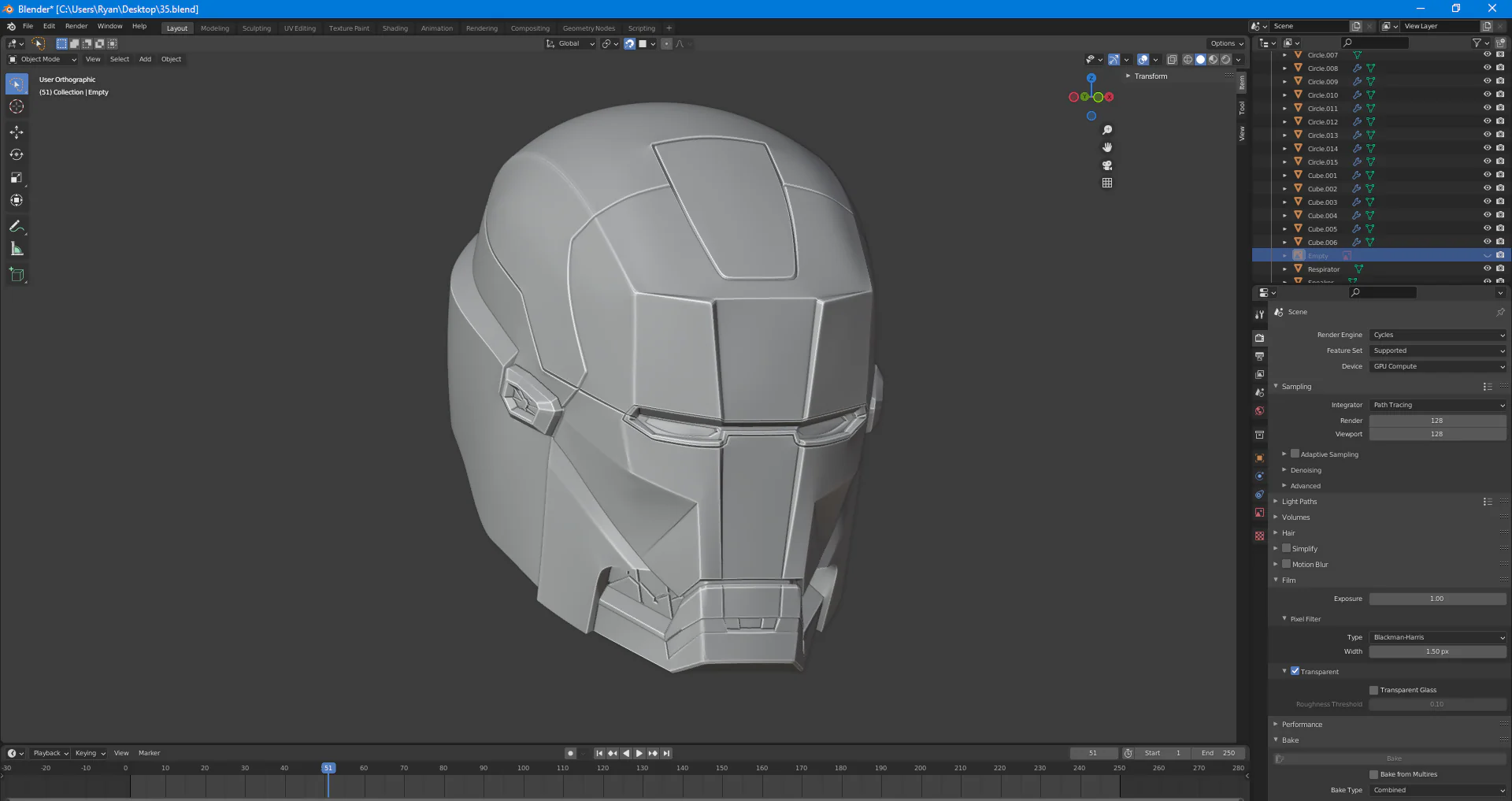Select the Move tool in toolbar
The width and height of the screenshot is (1512, 801).
pyautogui.click(x=17, y=132)
